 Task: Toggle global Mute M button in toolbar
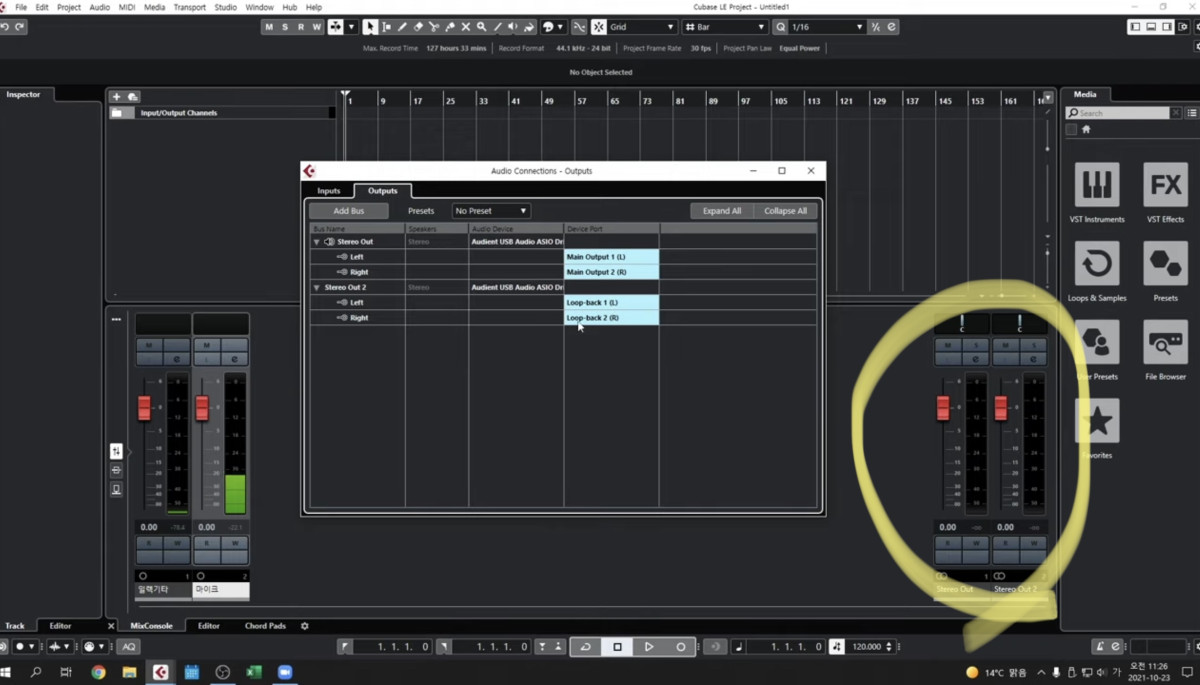coord(268,27)
